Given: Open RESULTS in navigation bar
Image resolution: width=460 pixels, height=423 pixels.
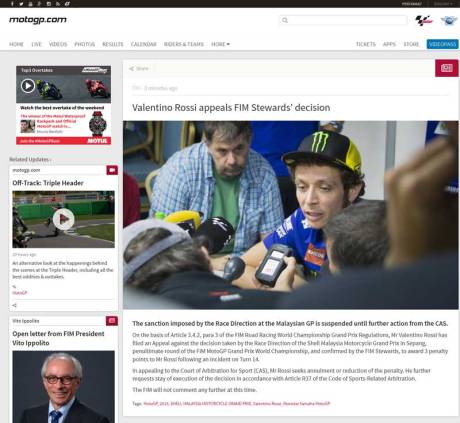Looking at the screenshot, I should tap(113, 44).
